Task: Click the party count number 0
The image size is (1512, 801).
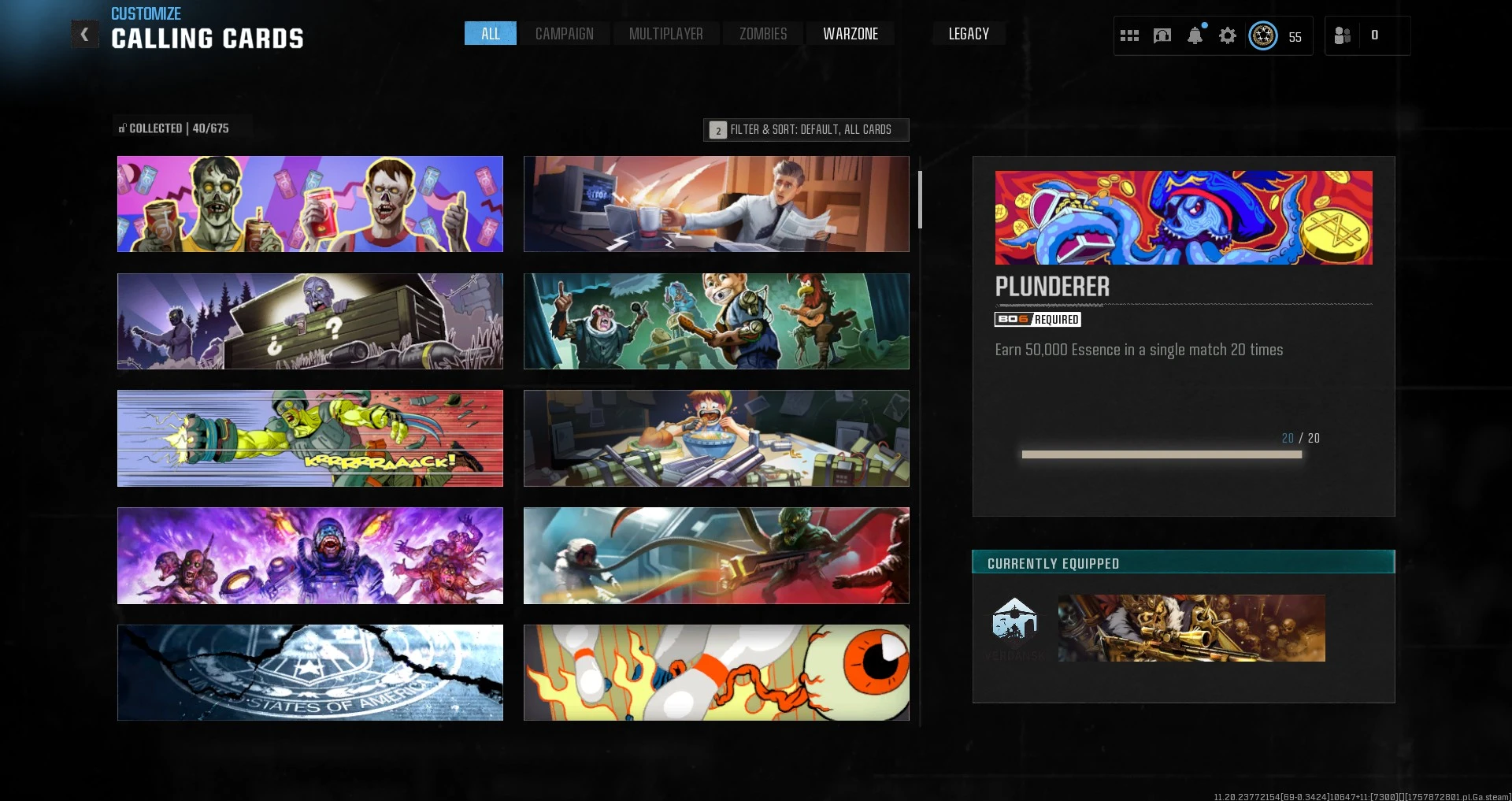Action: coord(1375,35)
